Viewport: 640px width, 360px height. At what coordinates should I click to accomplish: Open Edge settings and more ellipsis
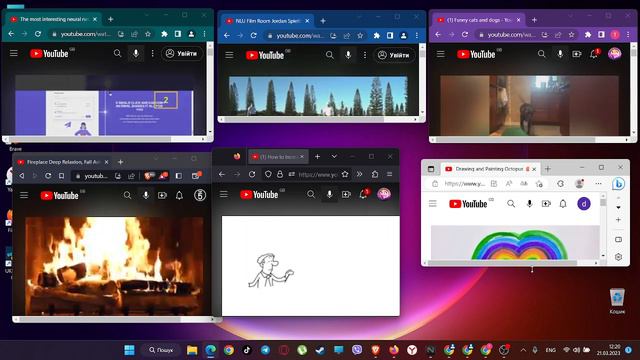pyautogui.click(x=598, y=184)
